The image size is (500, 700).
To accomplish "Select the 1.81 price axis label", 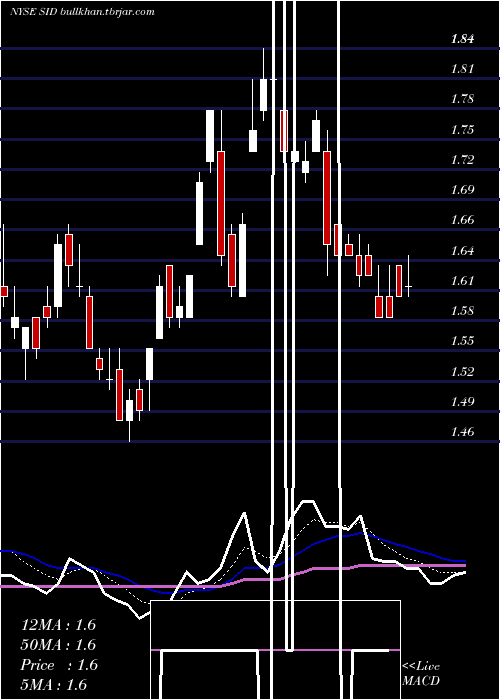I will tap(462, 69).
